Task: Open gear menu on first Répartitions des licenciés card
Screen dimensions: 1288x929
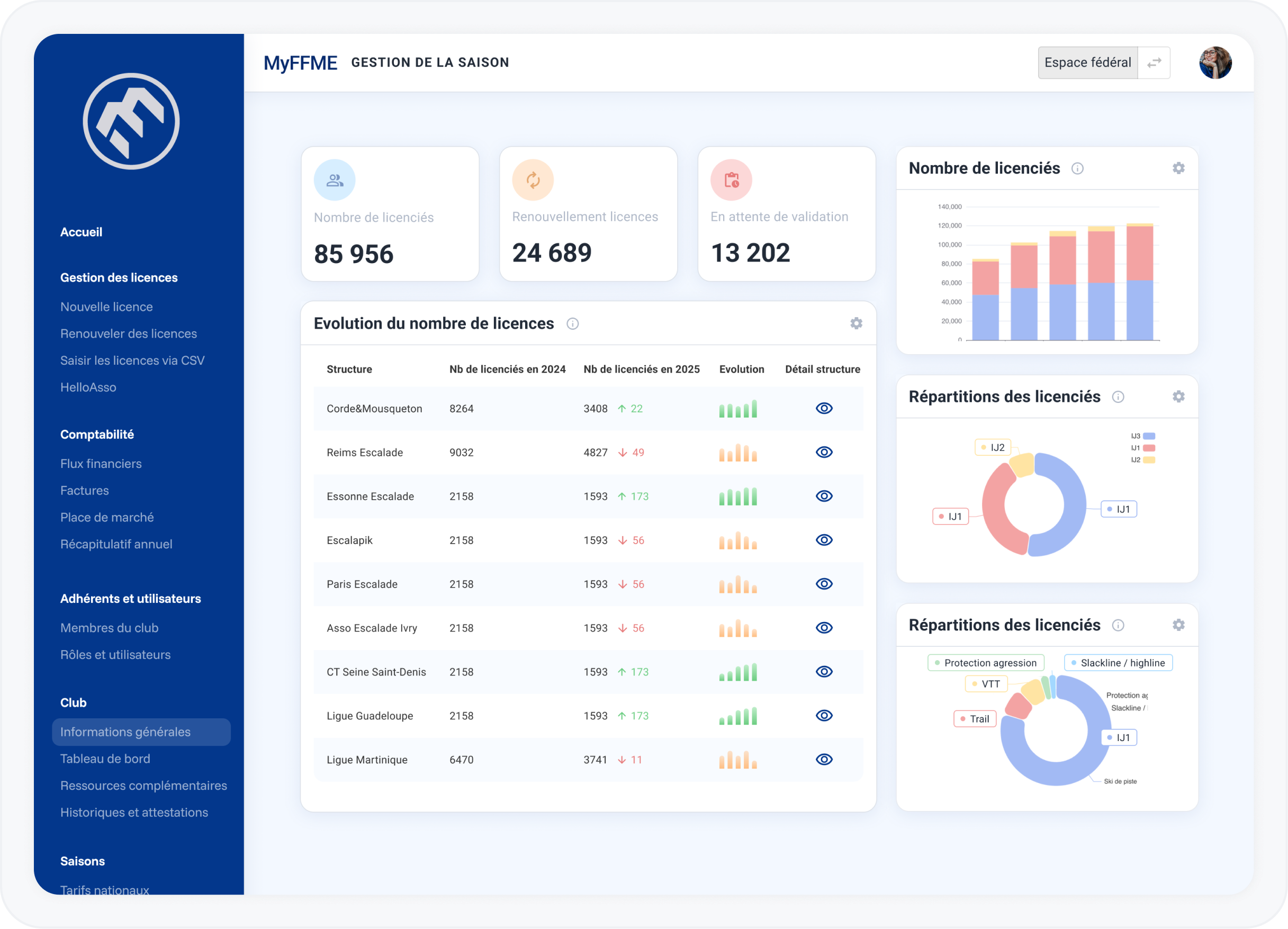Action: [x=1178, y=397]
